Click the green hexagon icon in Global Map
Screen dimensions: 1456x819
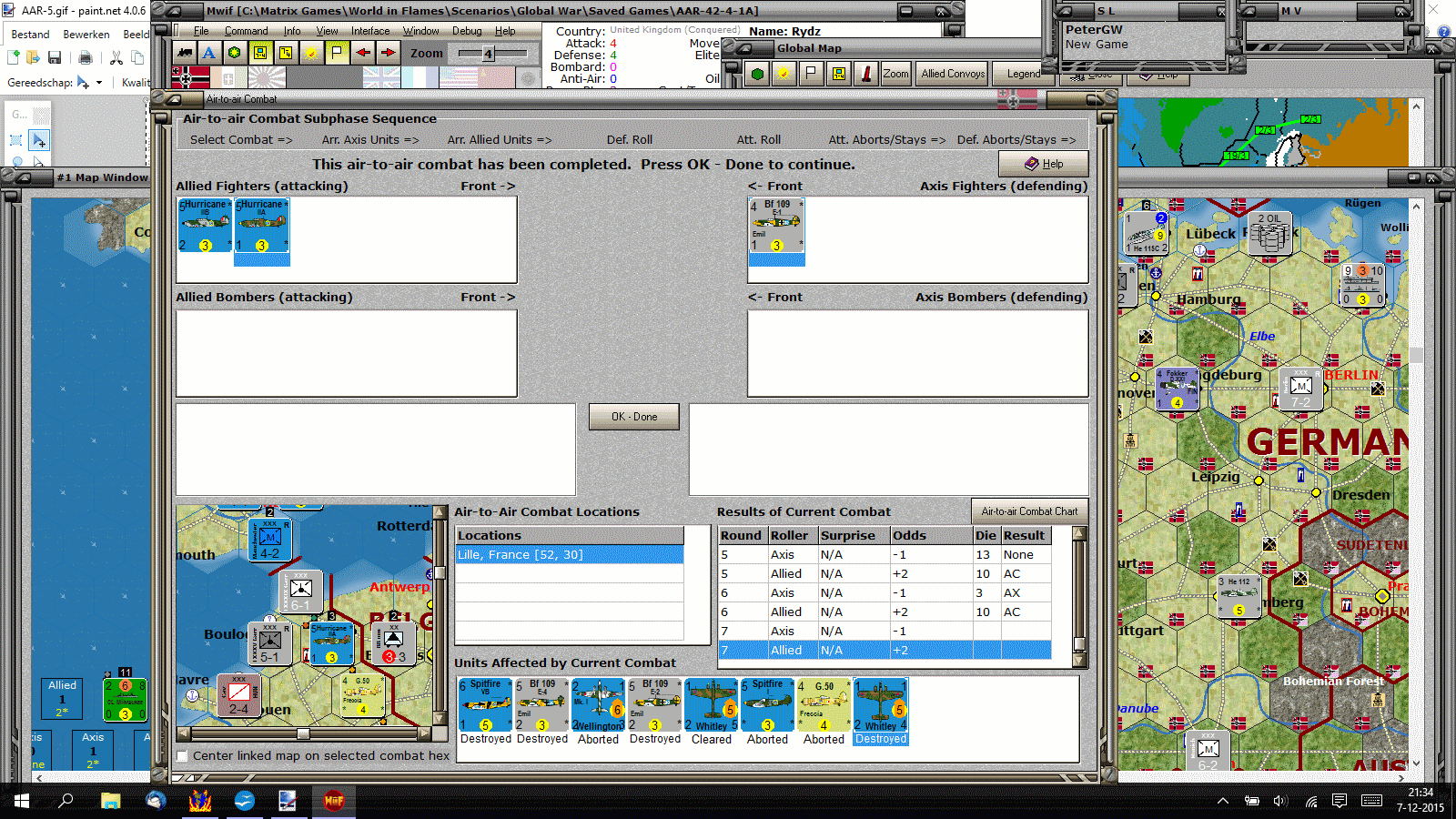tap(757, 74)
